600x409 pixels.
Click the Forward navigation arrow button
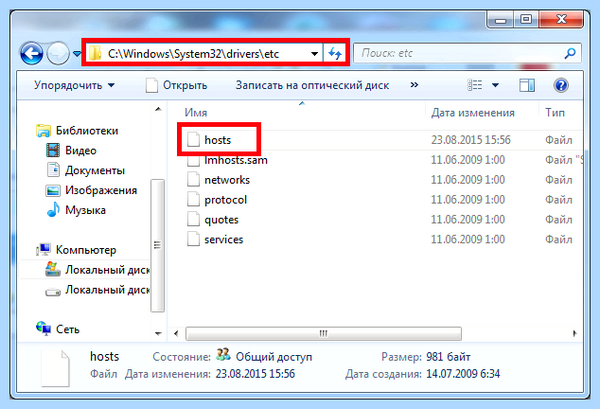point(58,54)
